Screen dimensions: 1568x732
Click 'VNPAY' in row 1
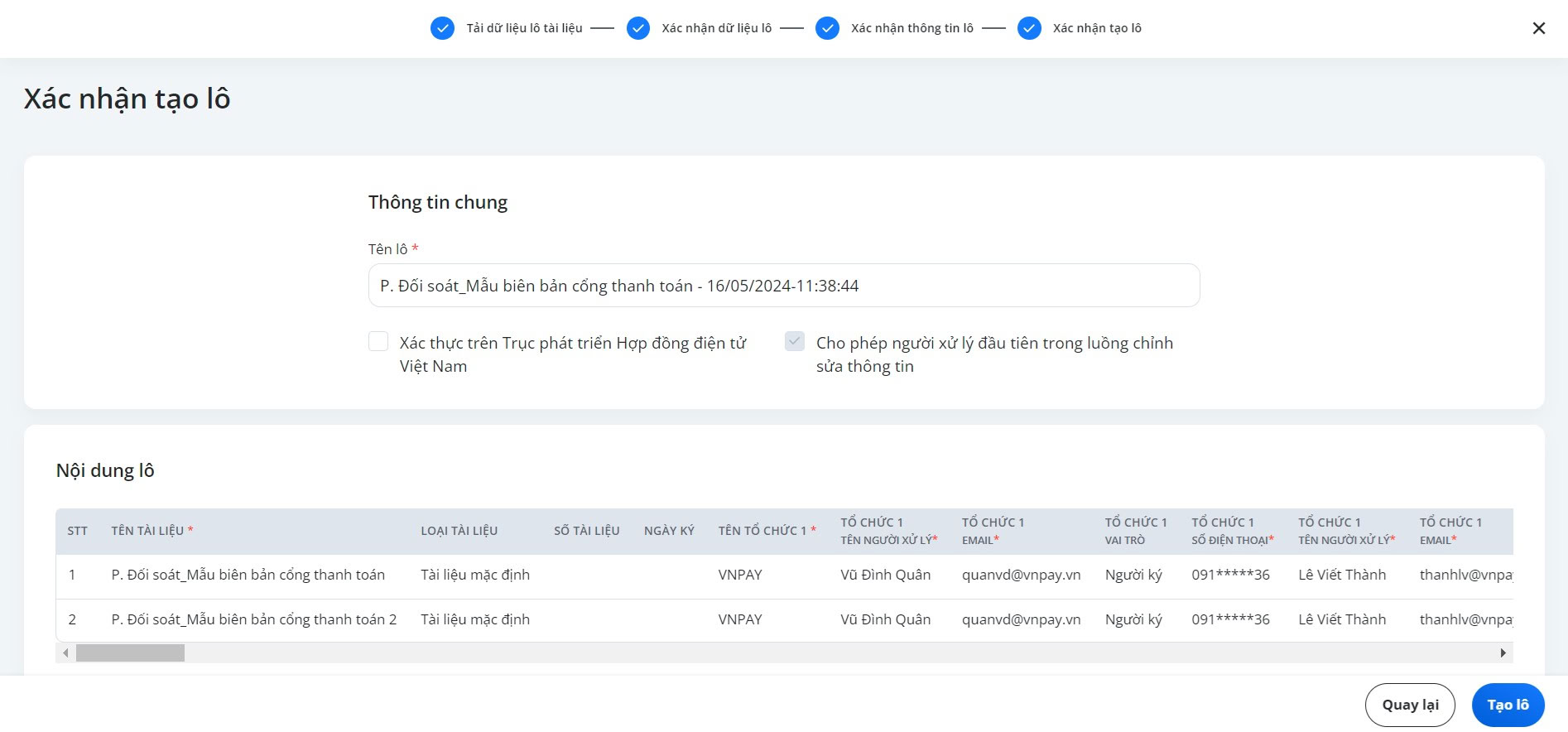[x=740, y=575]
